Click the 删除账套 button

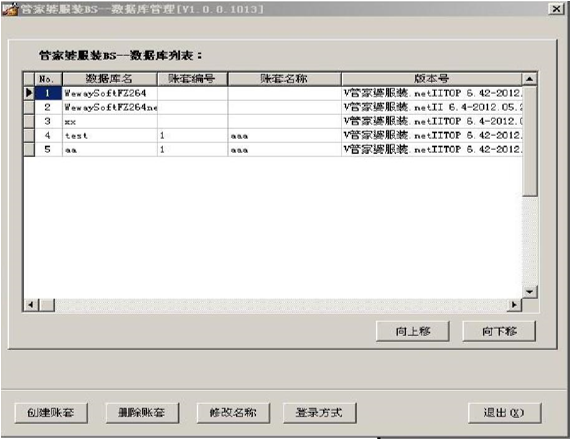coord(142,413)
